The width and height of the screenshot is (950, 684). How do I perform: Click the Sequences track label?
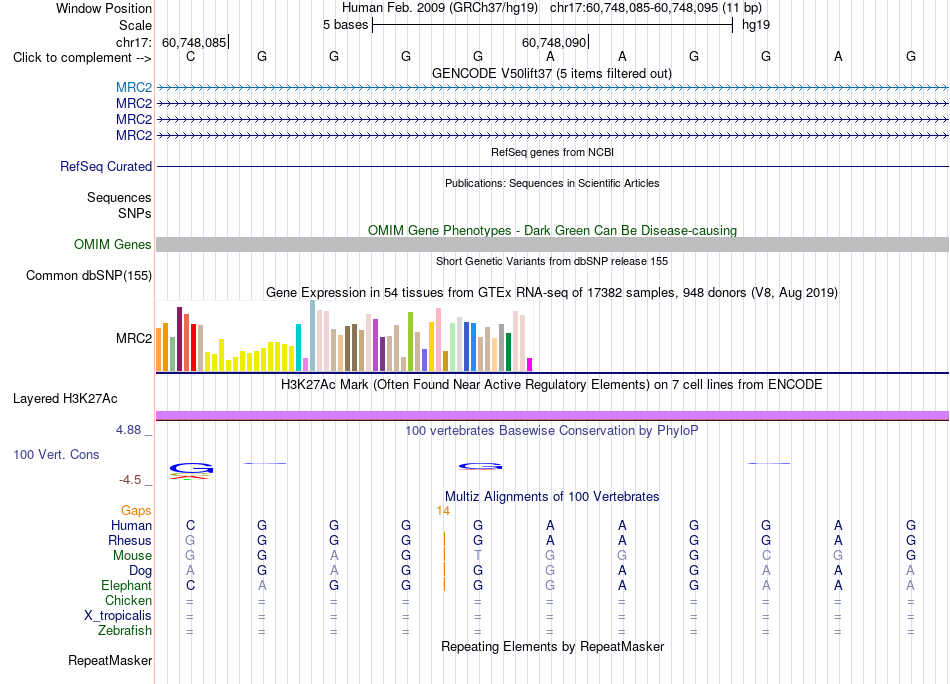tap(119, 198)
